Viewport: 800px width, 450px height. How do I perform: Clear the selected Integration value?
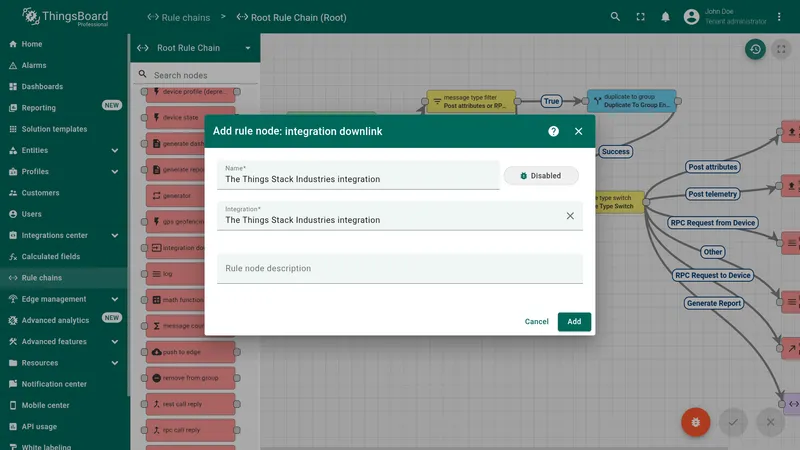click(x=570, y=216)
